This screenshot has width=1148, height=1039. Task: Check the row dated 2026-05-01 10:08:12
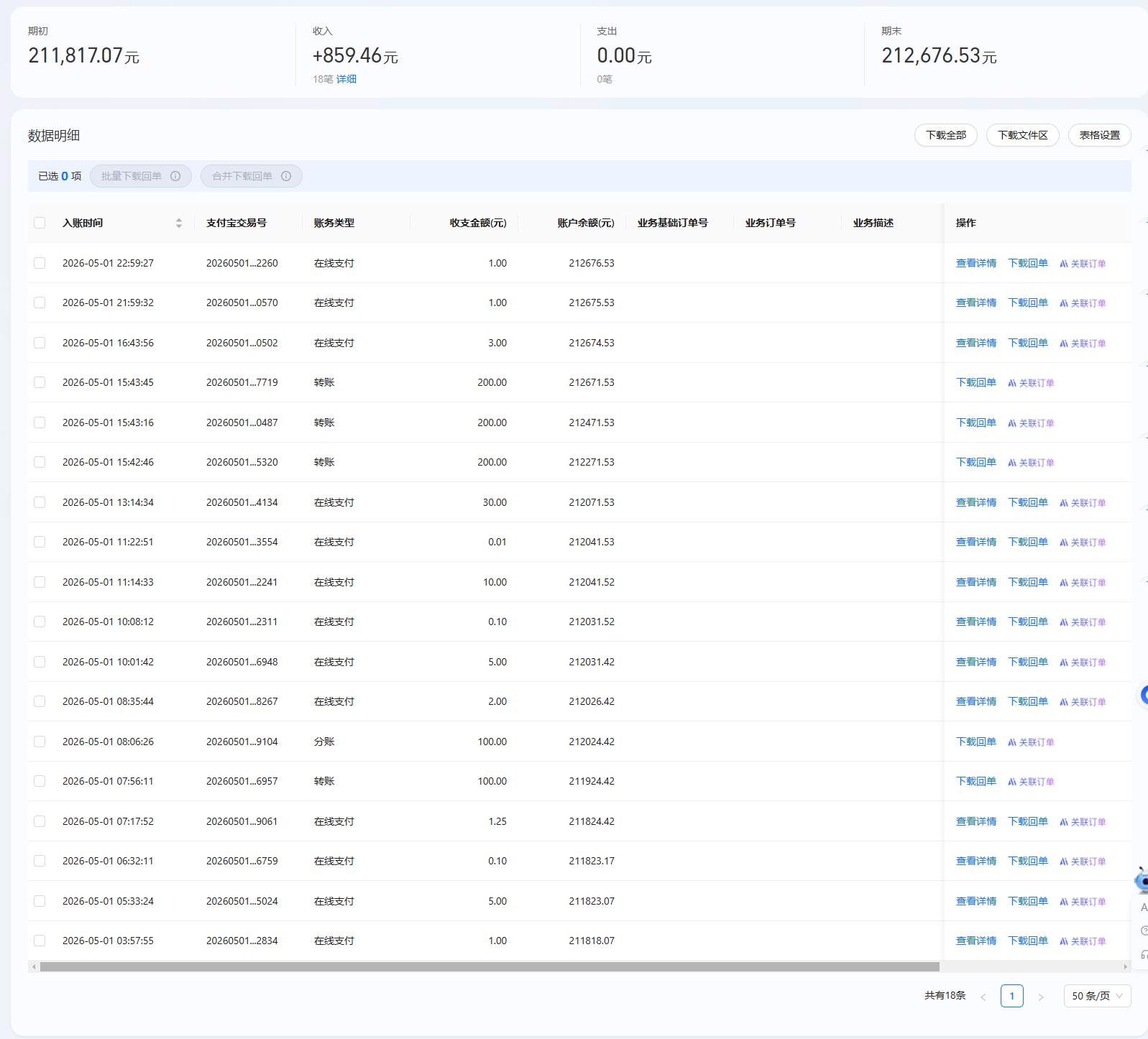point(40,622)
